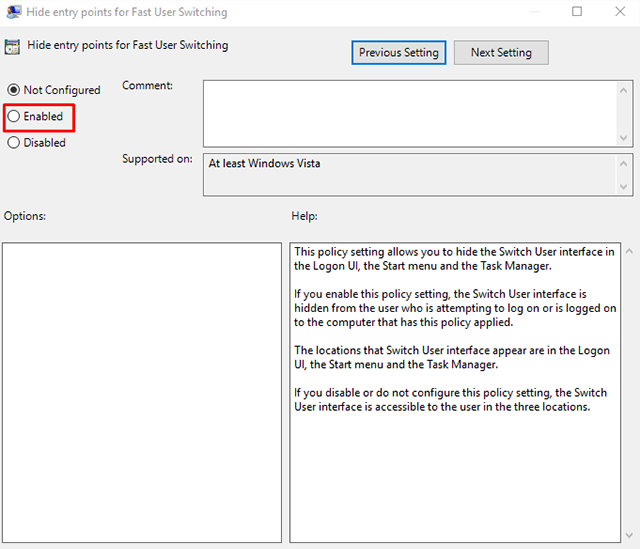Click the 'At least Windows Vista' text box
Viewport: 640px width, 549px height.
click(410, 173)
